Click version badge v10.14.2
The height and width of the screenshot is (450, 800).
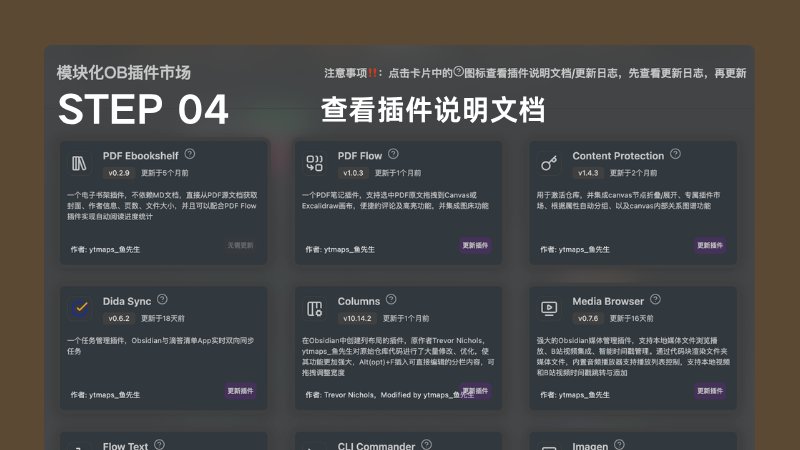click(x=357, y=318)
